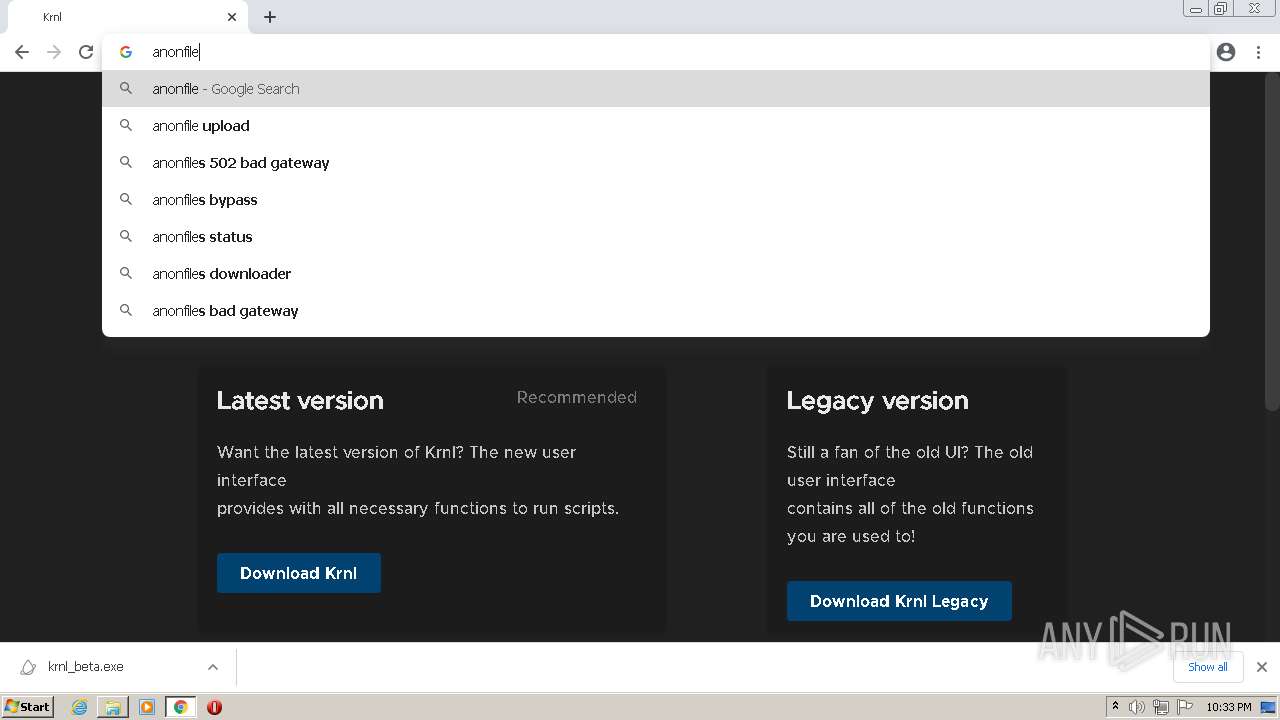Switch to the Krnl tab
Viewport: 1280px width, 720px height.
128,17
